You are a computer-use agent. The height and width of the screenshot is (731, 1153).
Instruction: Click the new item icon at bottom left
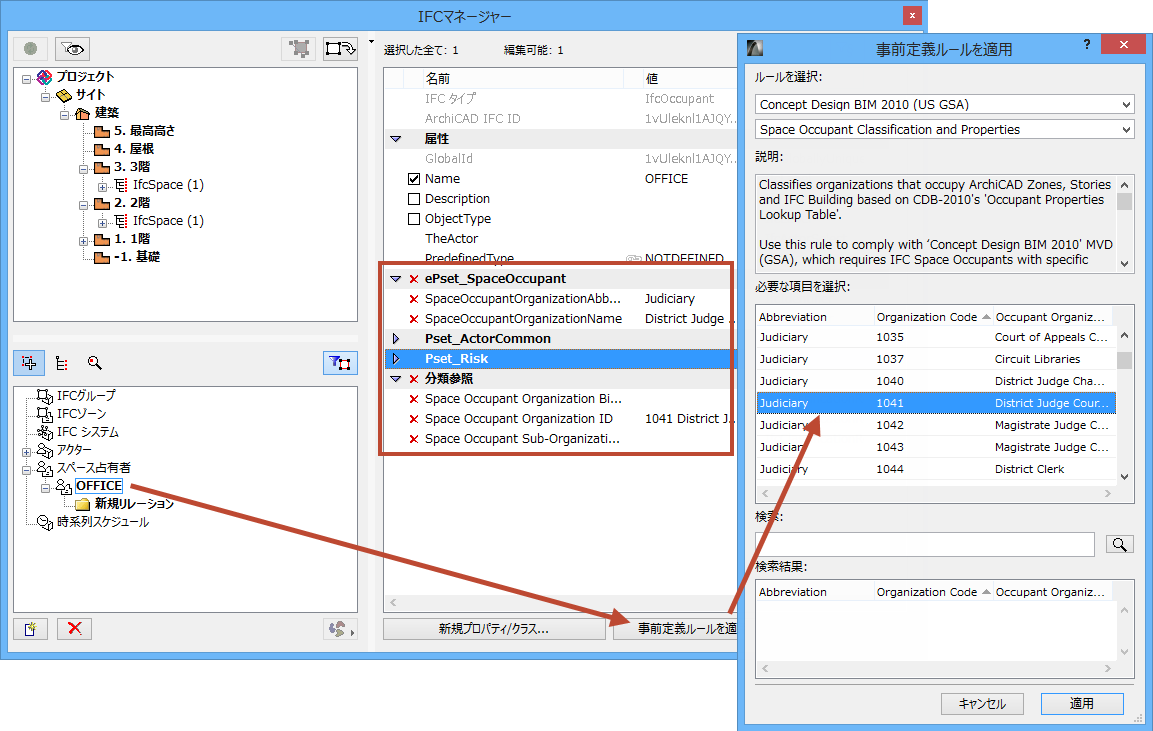tap(30, 629)
